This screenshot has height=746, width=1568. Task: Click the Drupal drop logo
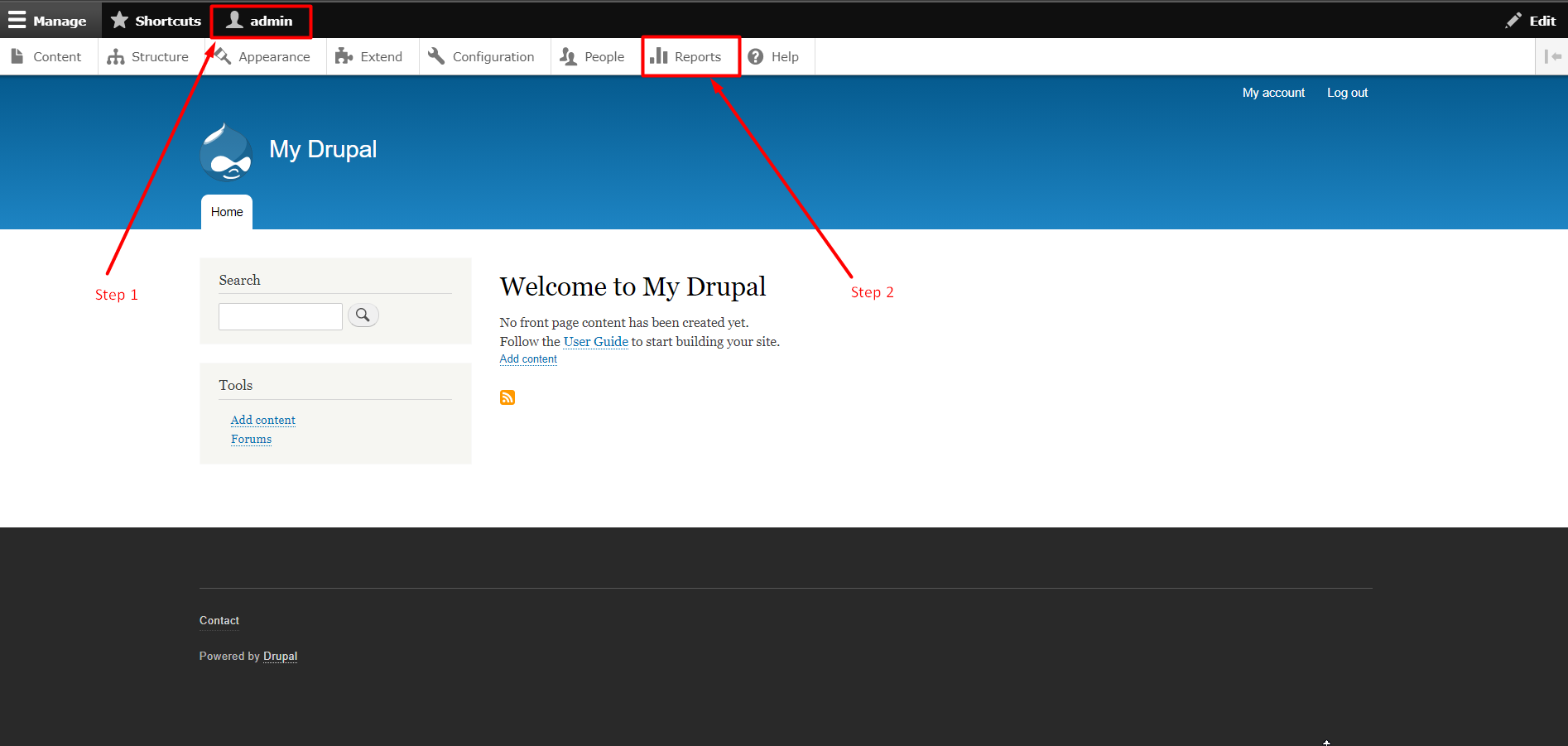[226, 152]
